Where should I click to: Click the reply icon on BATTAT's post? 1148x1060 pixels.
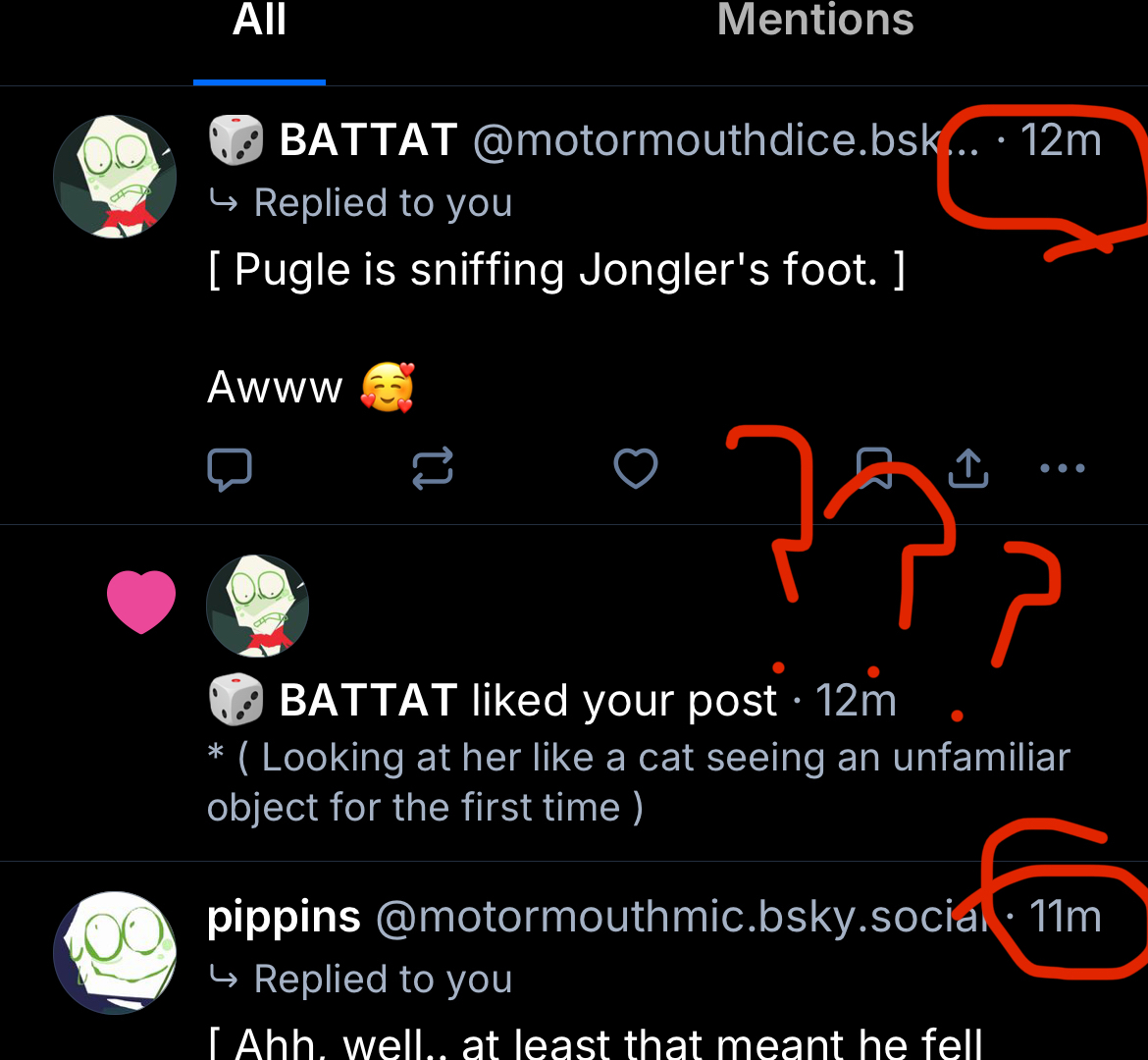point(230,468)
